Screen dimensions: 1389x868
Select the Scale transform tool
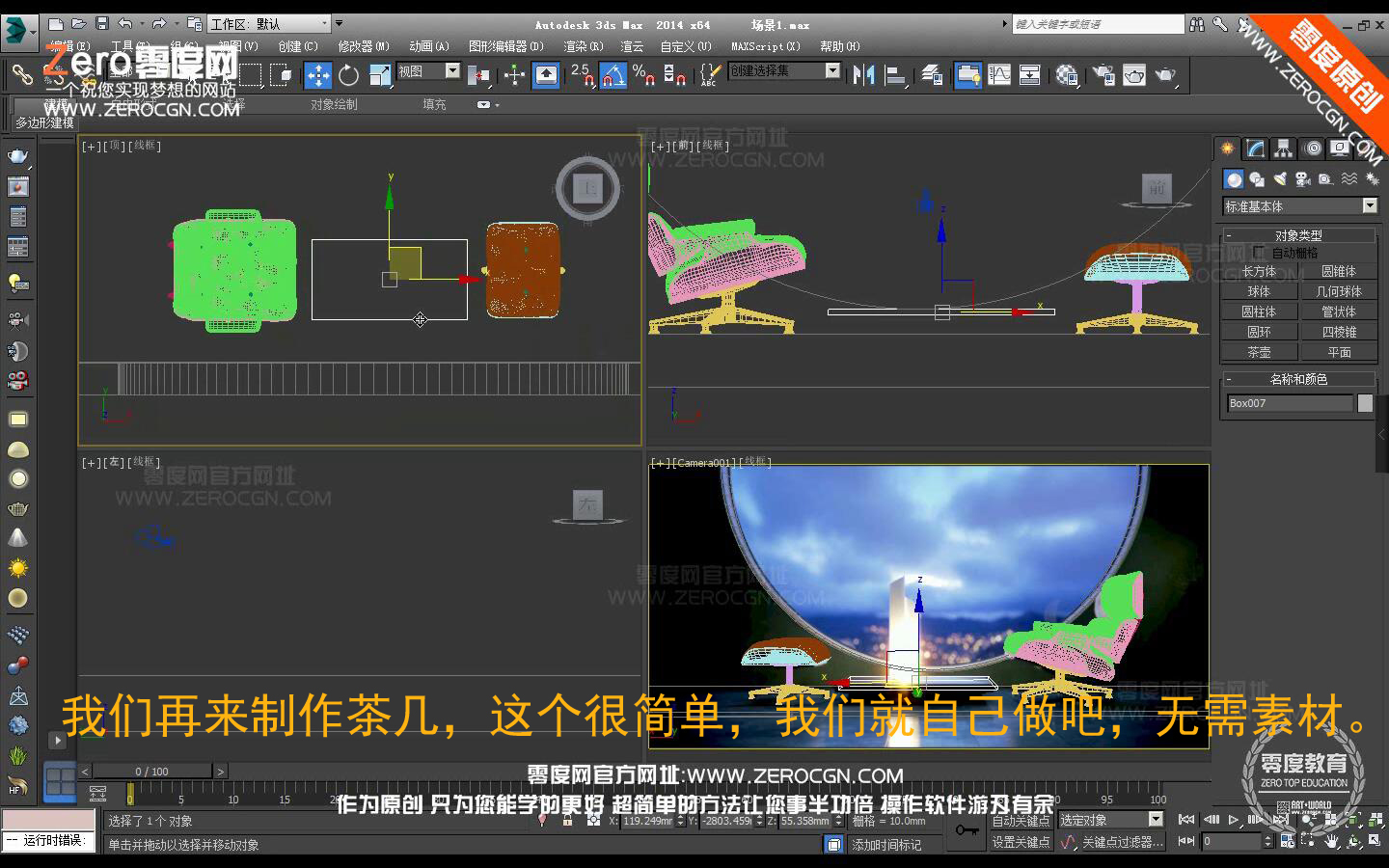pos(380,74)
